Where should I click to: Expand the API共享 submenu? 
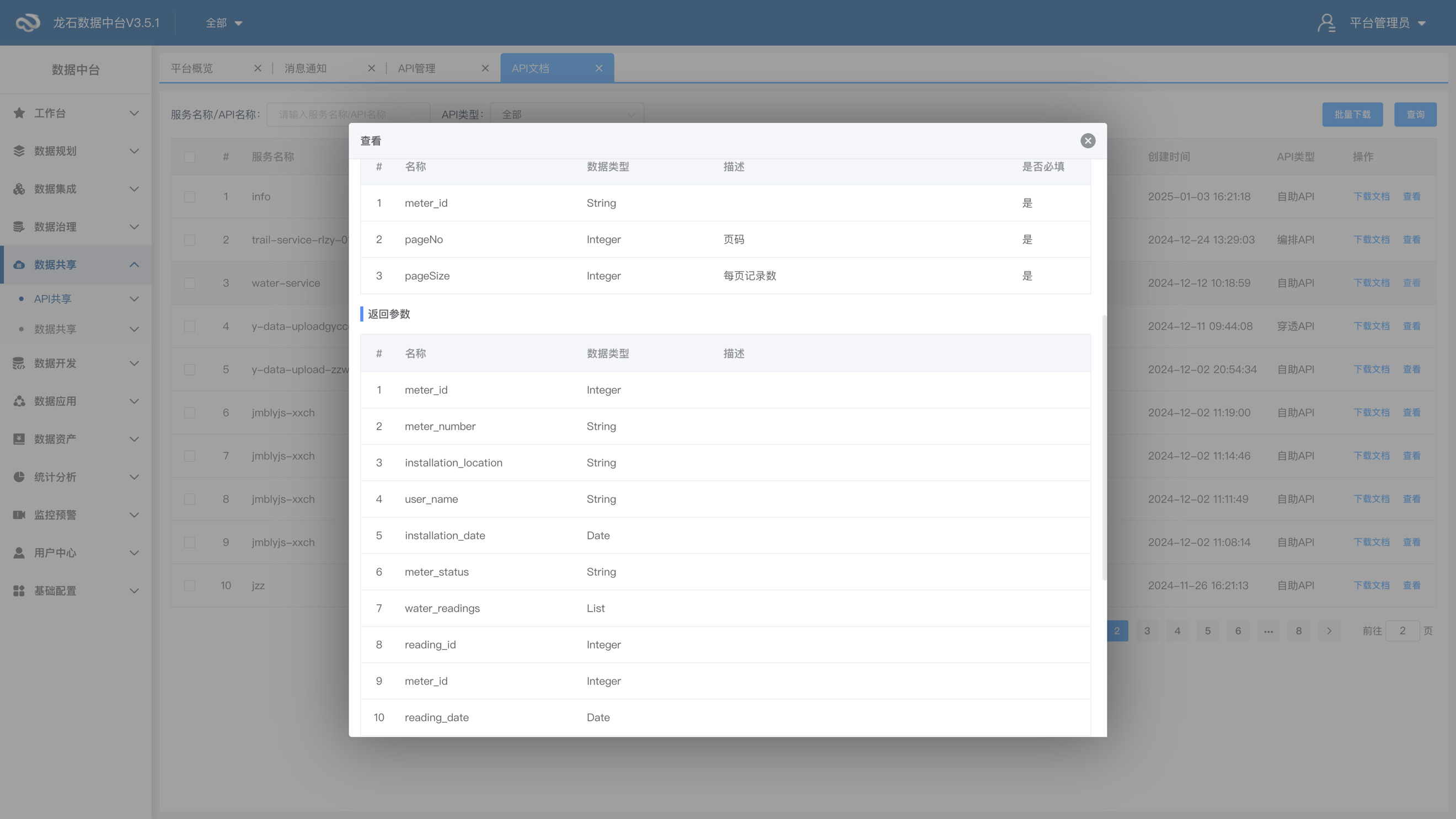134,298
